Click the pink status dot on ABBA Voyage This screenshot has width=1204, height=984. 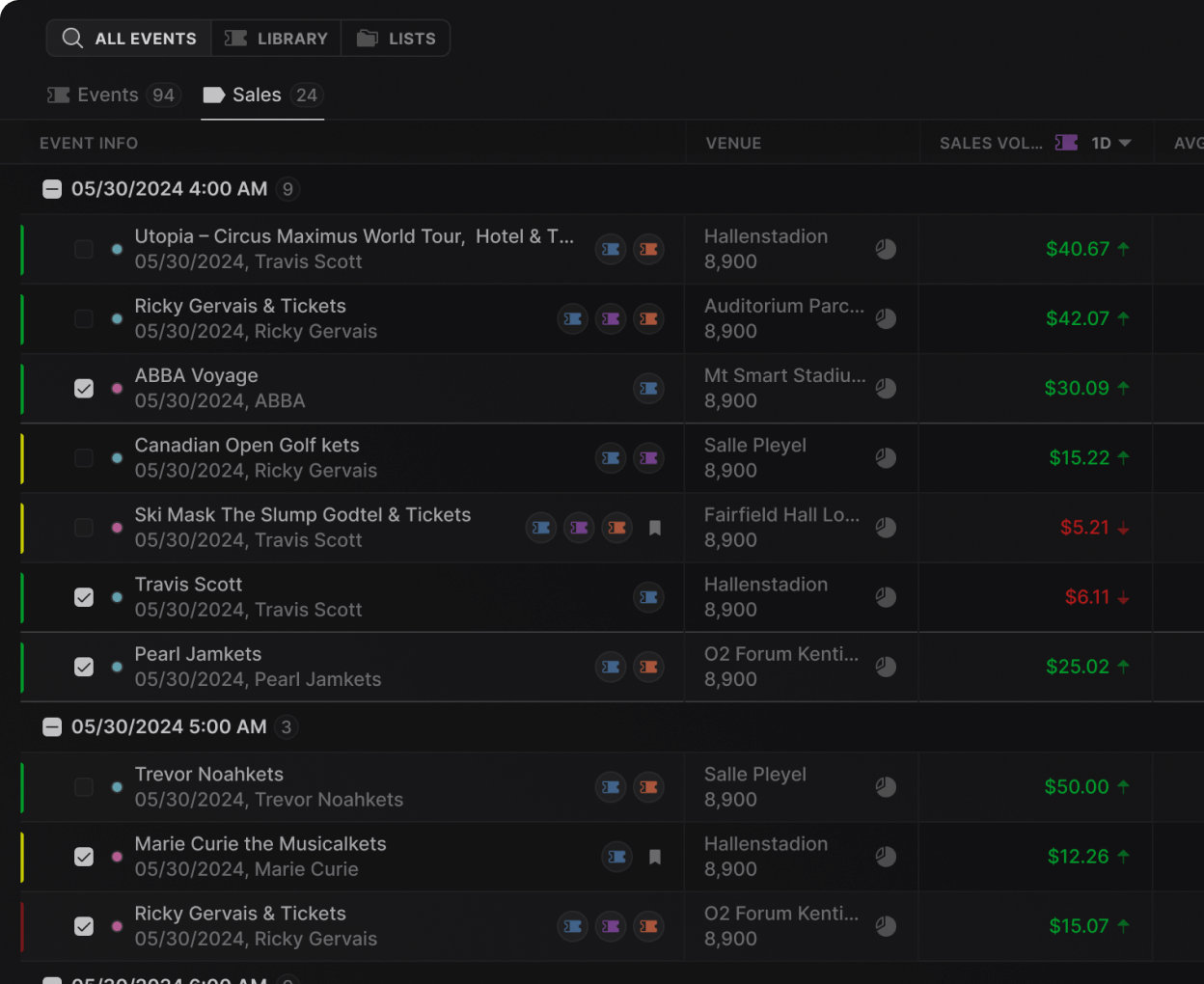click(117, 389)
